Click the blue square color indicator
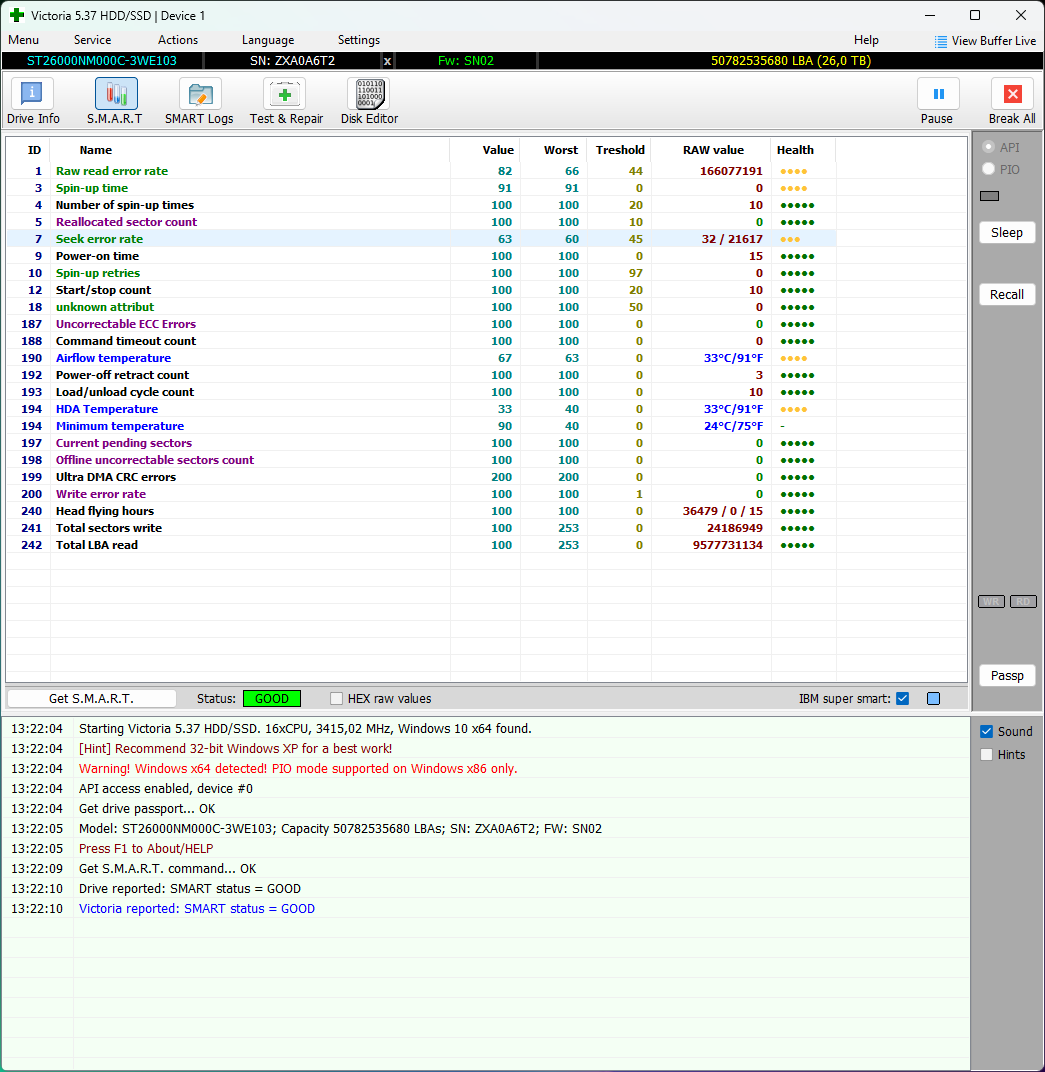Viewport: 1045px width, 1072px height. [x=933, y=699]
